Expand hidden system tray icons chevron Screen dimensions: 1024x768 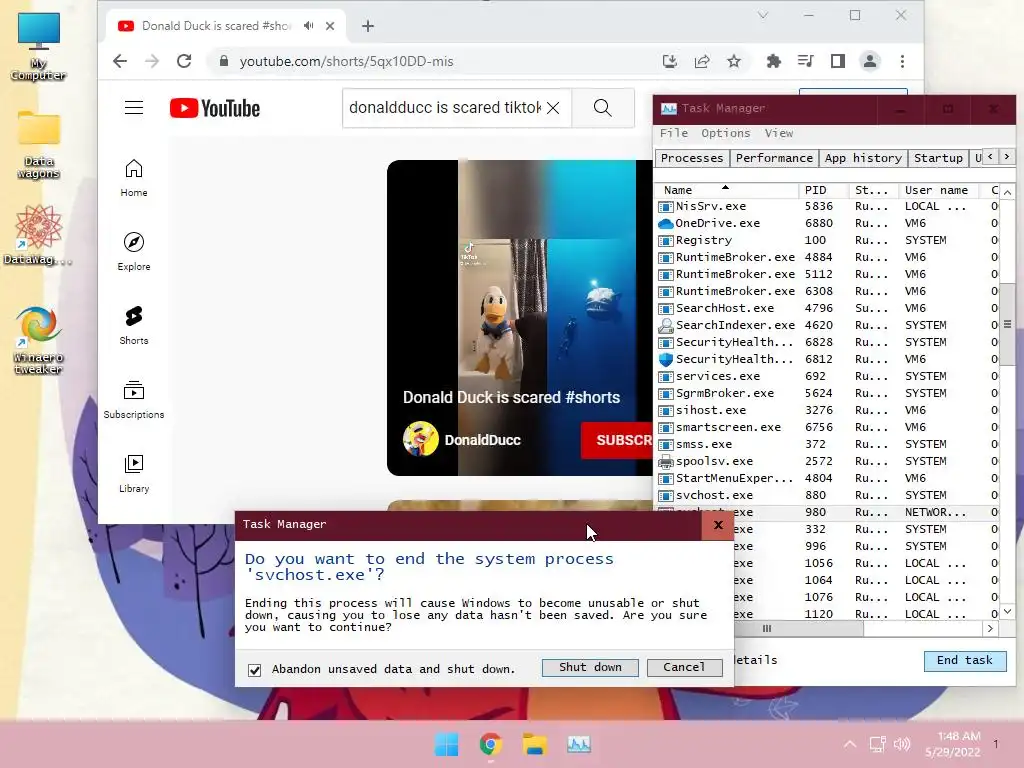[x=850, y=744]
